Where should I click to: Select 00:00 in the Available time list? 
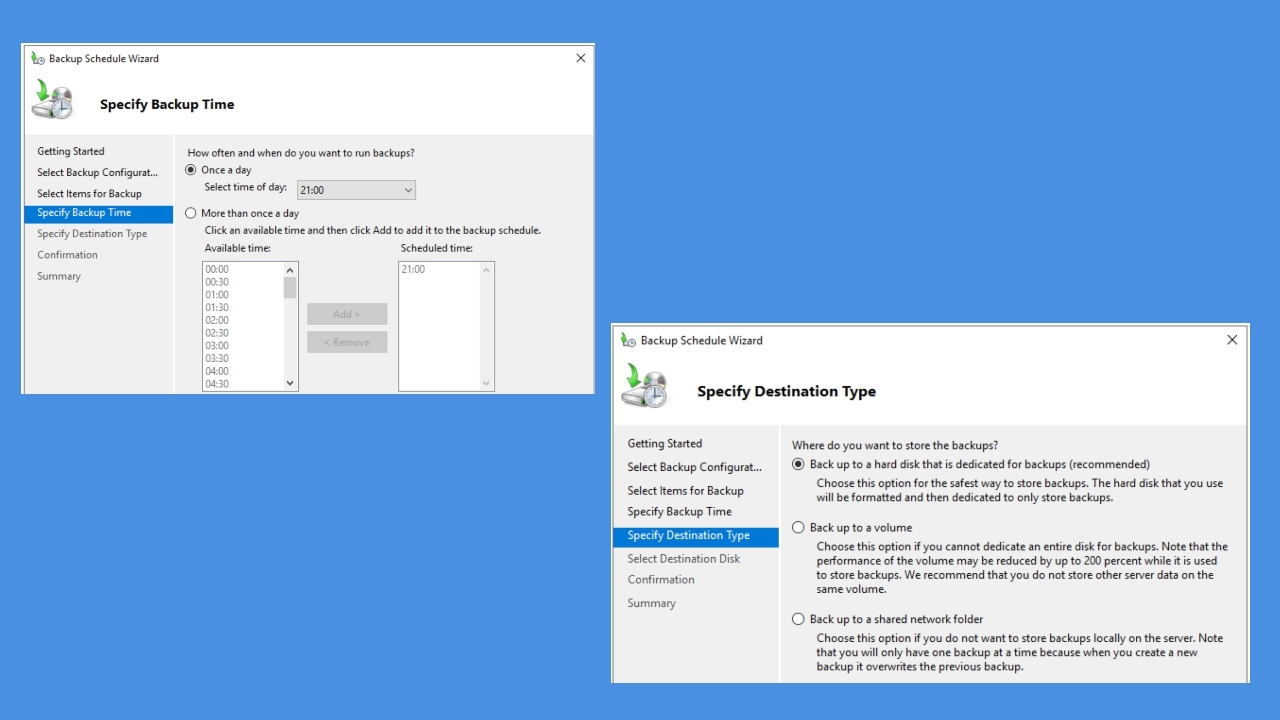pos(217,270)
